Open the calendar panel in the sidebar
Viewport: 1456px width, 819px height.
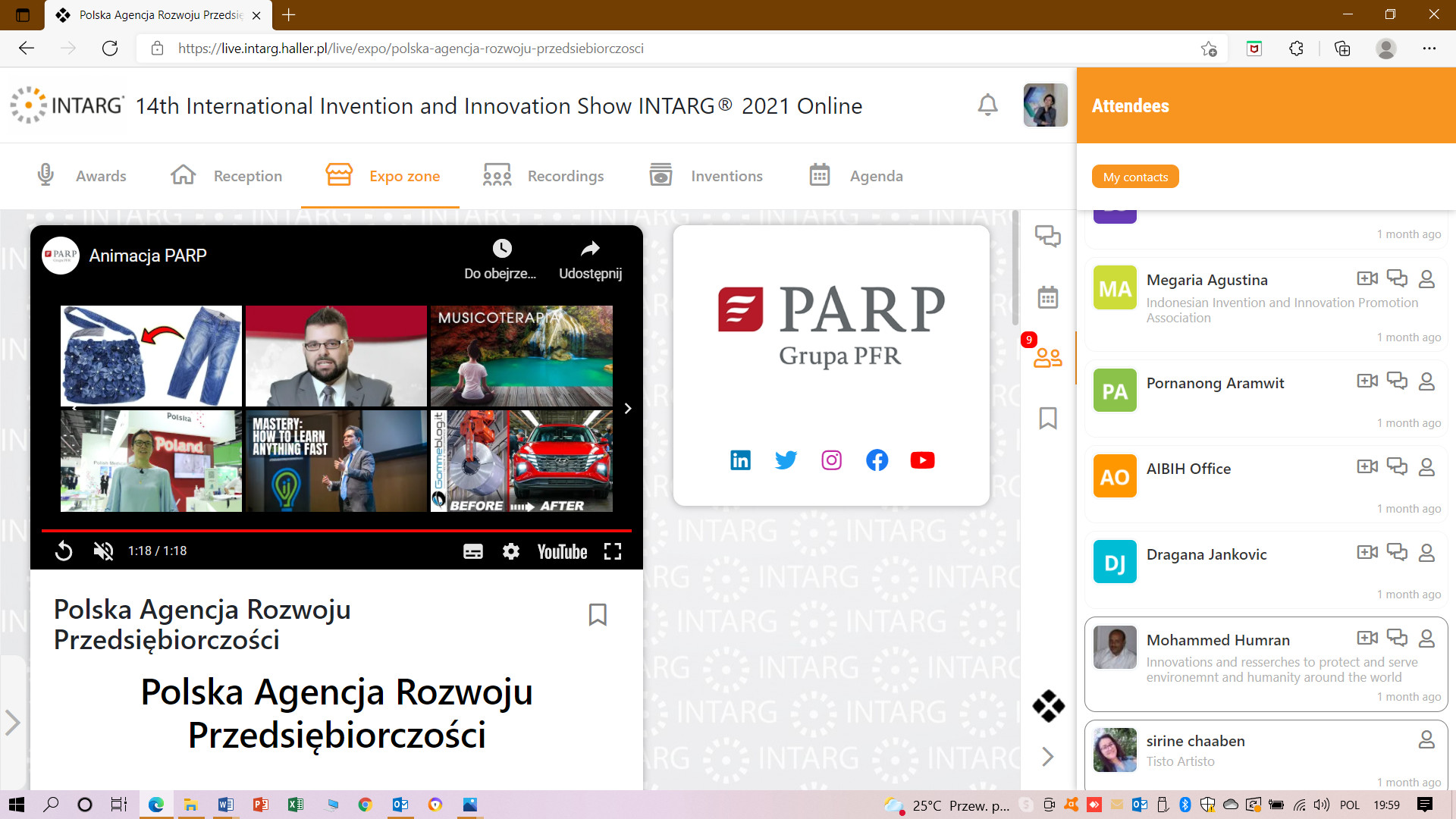pos(1048,297)
